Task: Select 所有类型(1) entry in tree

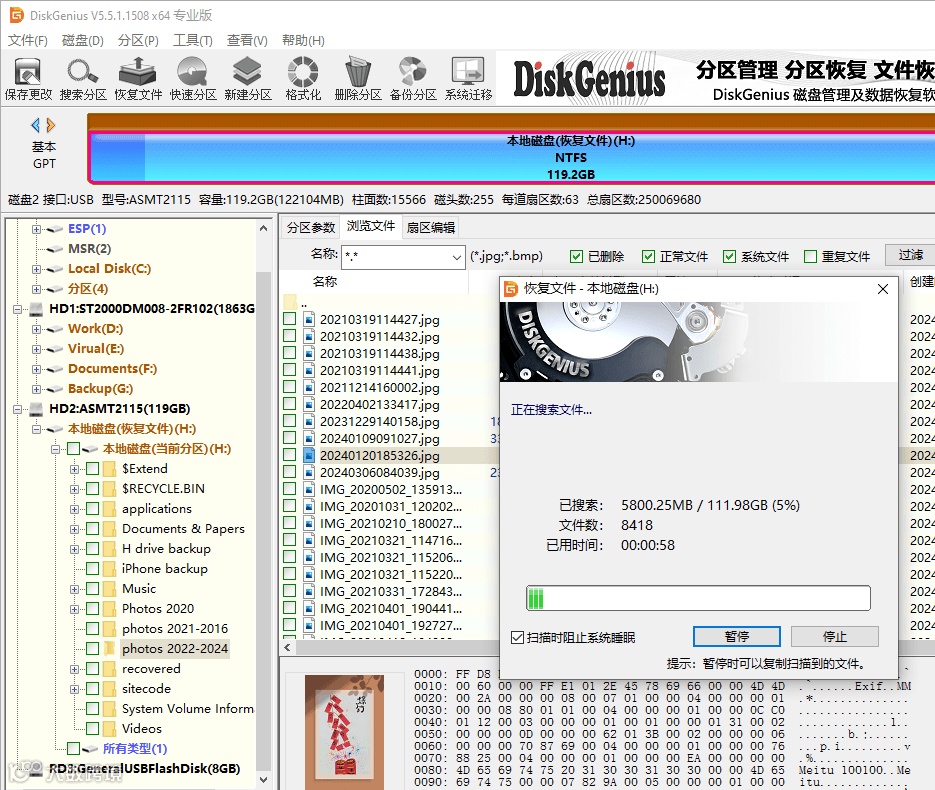Action: [x=135, y=749]
